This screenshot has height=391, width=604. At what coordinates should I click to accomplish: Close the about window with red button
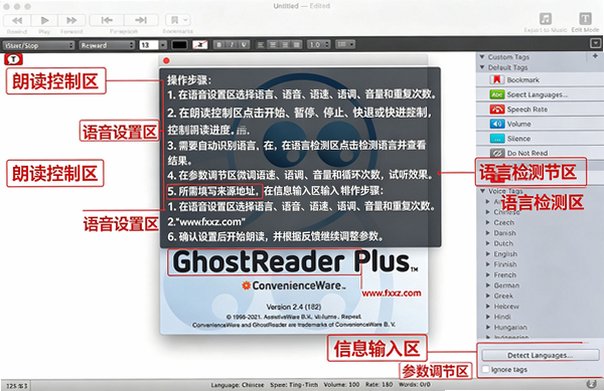[x=166, y=60]
